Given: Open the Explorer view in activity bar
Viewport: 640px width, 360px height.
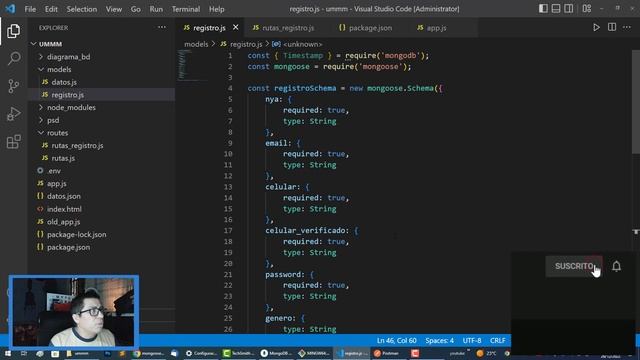Looking at the screenshot, I should click(x=13, y=31).
